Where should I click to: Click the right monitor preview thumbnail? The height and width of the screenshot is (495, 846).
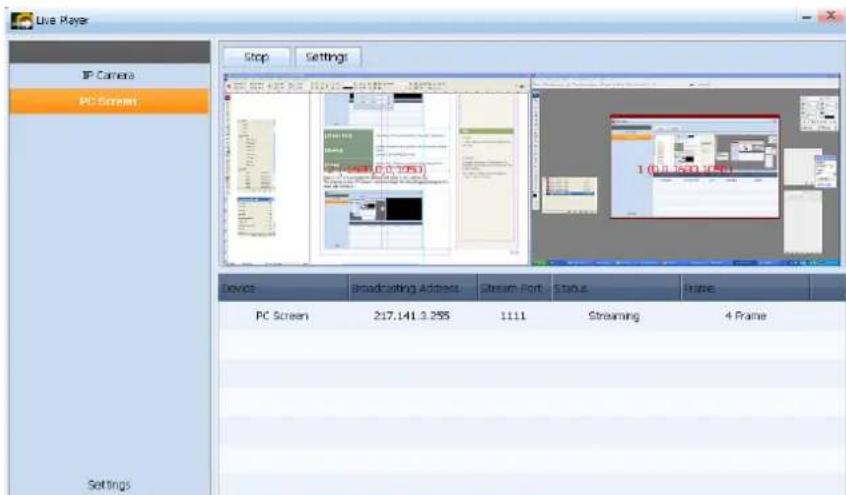tap(686, 169)
